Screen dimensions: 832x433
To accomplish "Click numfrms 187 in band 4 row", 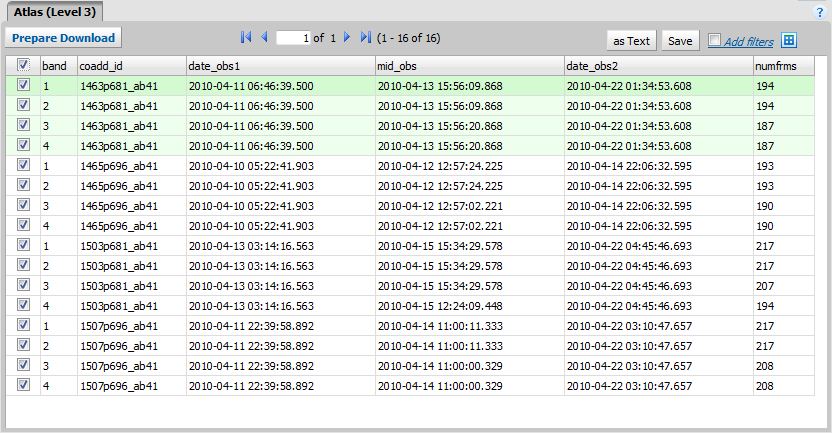I will click(765, 146).
